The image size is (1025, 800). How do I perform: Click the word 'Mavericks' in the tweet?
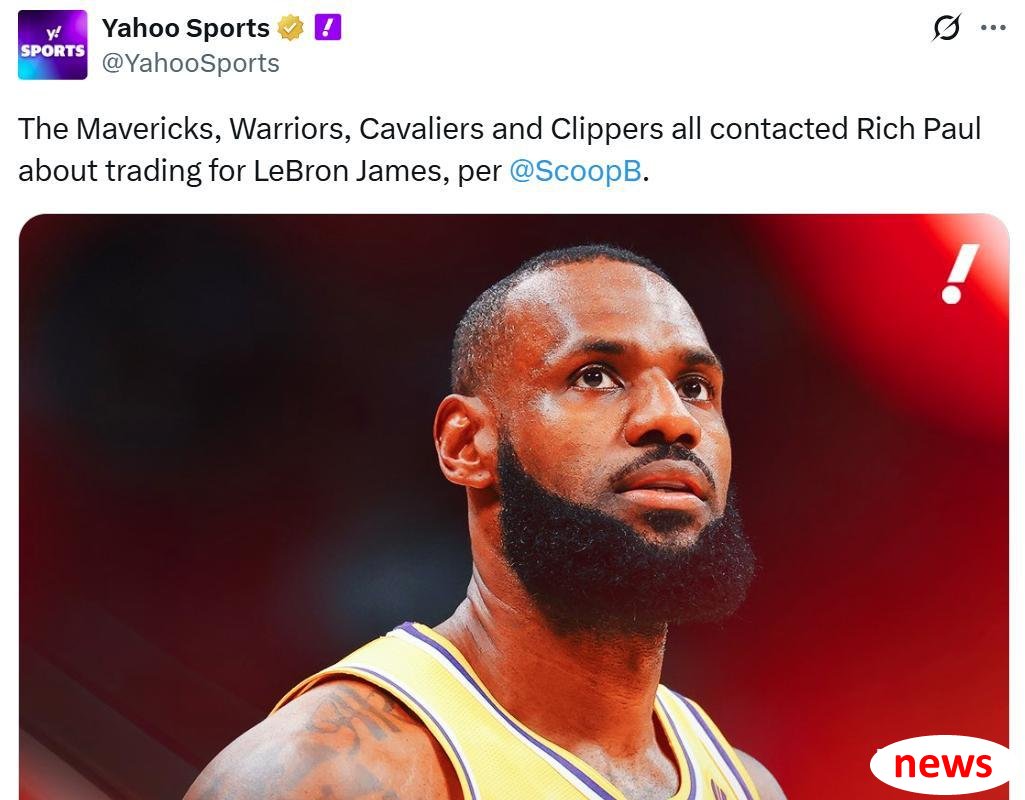pyautogui.click(x=147, y=129)
